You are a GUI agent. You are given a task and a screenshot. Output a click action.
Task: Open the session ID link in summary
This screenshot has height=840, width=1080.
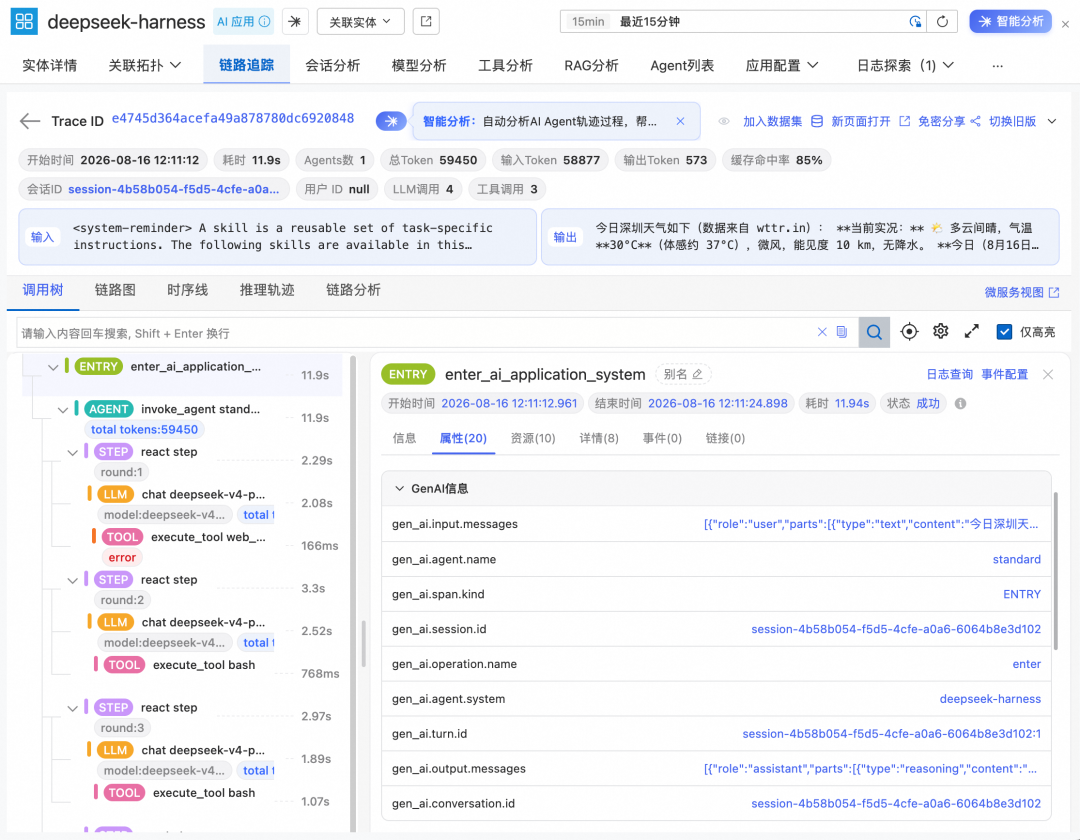[174, 189]
